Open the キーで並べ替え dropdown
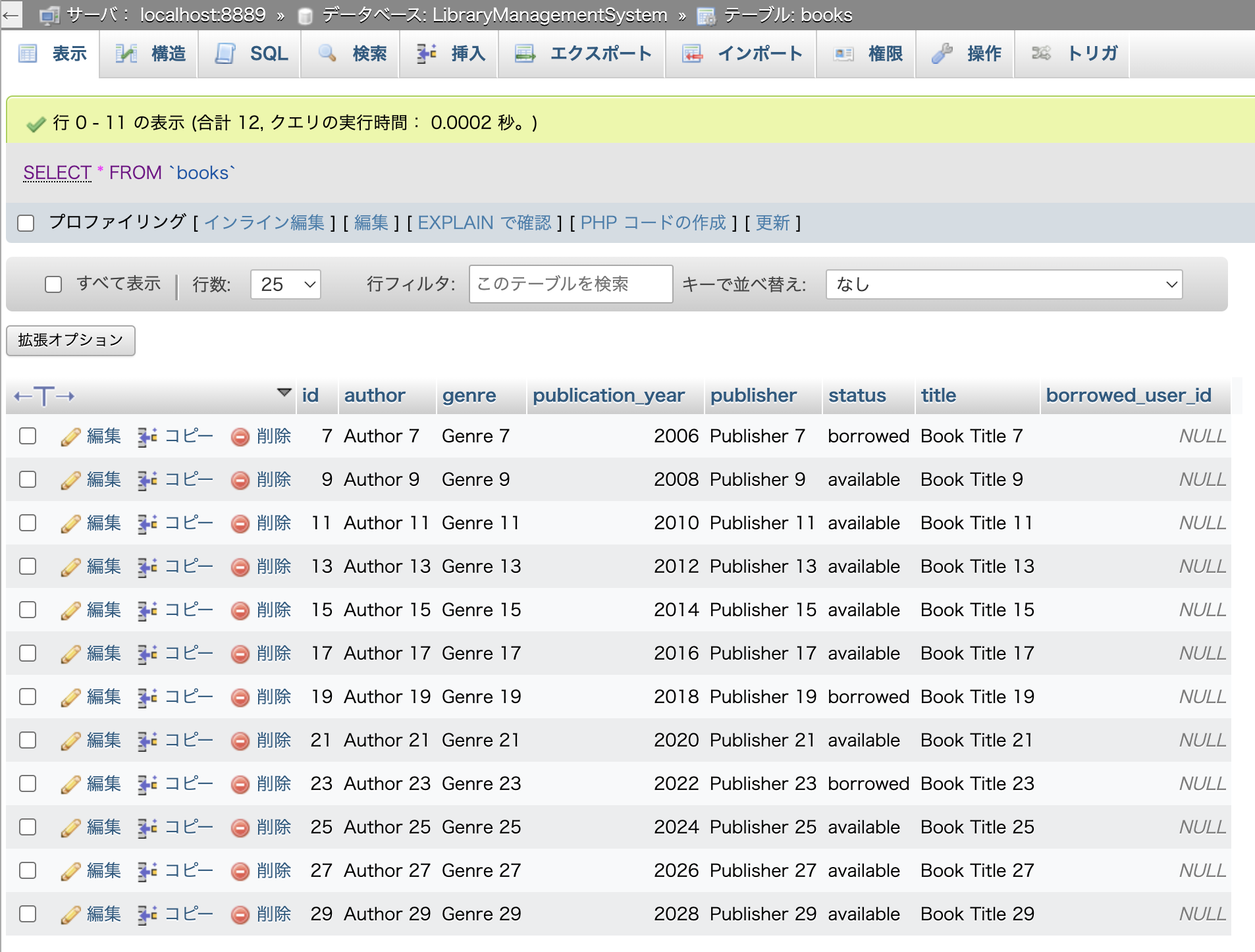The width and height of the screenshot is (1255, 952). pyautogui.click(x=1004, y=284)
